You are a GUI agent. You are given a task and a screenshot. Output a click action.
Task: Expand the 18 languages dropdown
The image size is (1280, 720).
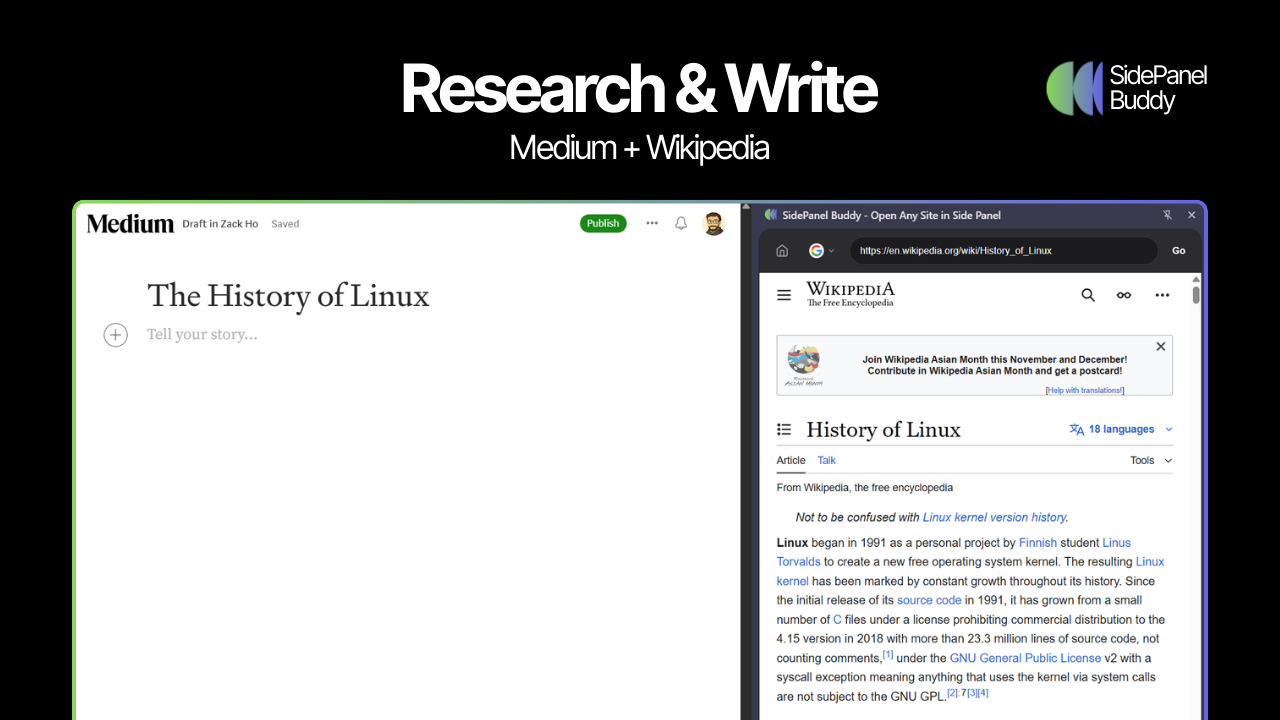1121,429
